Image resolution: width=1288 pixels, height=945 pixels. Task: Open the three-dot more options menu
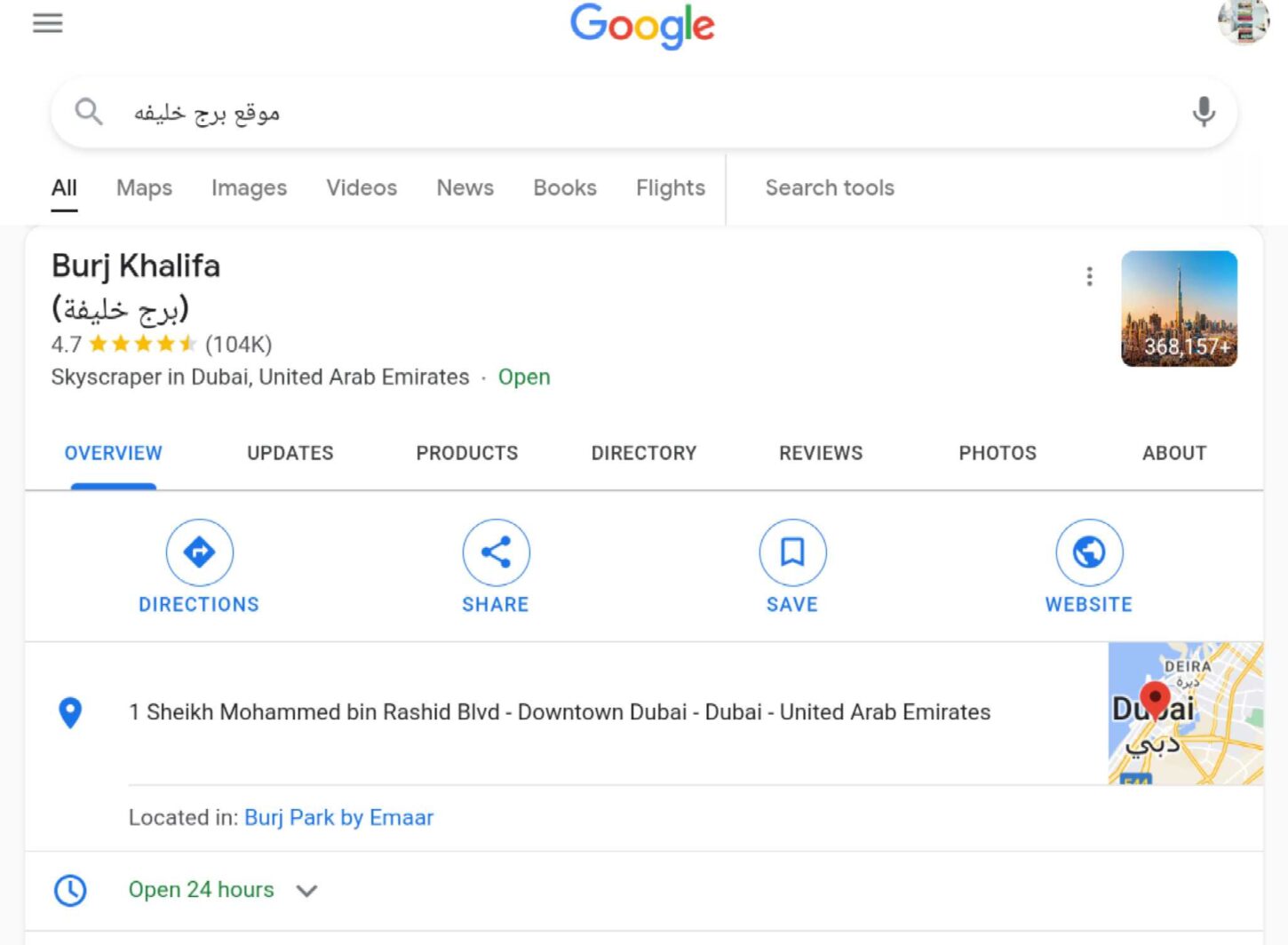(1089, 276)
